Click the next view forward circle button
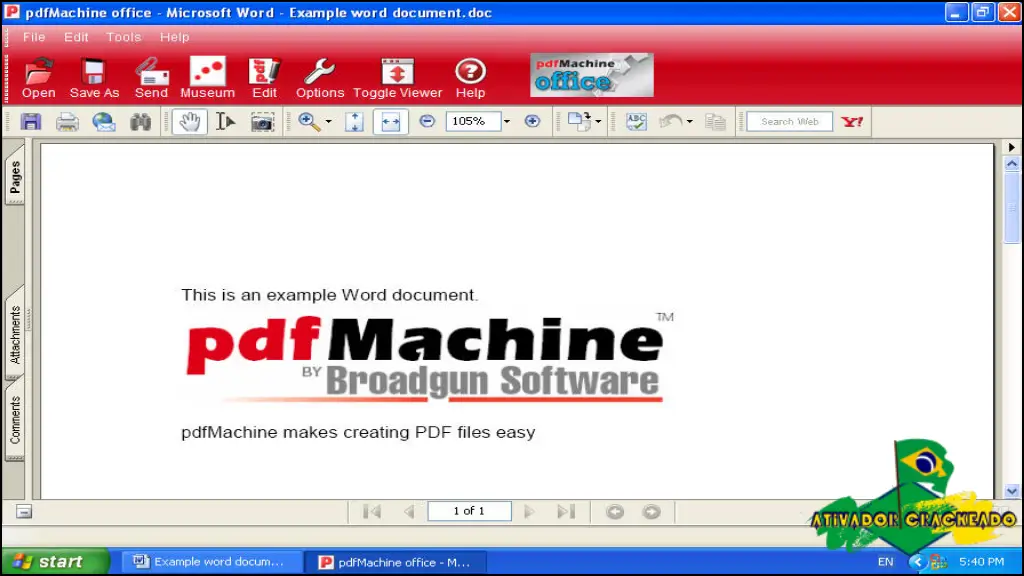This screenshot has height=576, width=1024. (x=651, y=511)
